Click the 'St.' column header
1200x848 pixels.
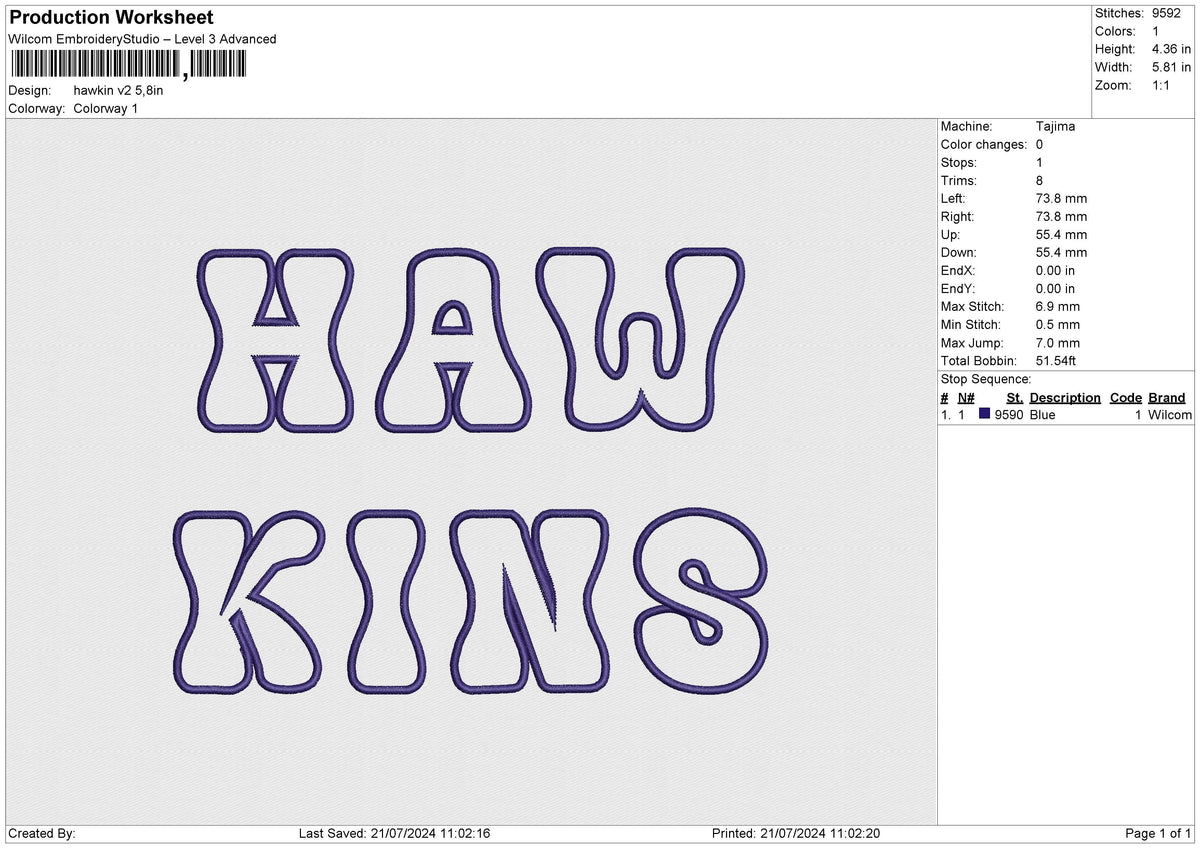pos(1015,397)
